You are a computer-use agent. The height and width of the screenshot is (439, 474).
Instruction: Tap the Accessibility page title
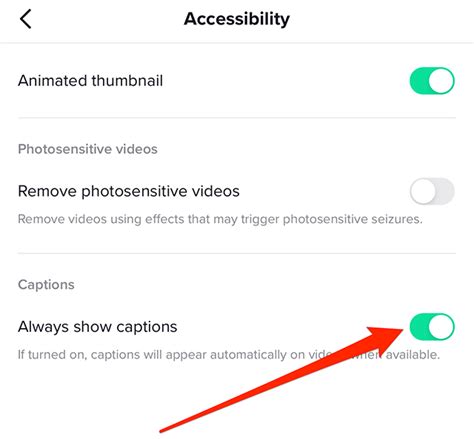click(237, 19)
